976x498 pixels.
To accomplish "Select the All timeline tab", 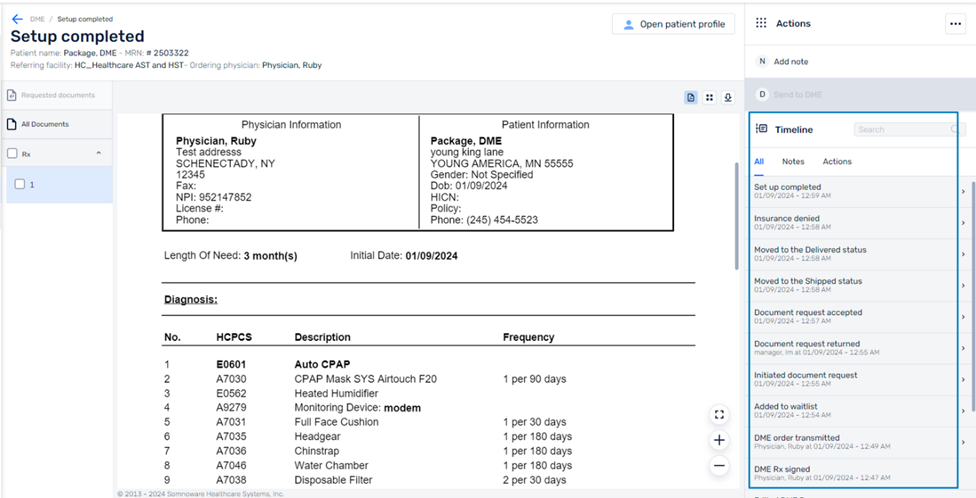I will pyautogui.click(x=759, y=161).
